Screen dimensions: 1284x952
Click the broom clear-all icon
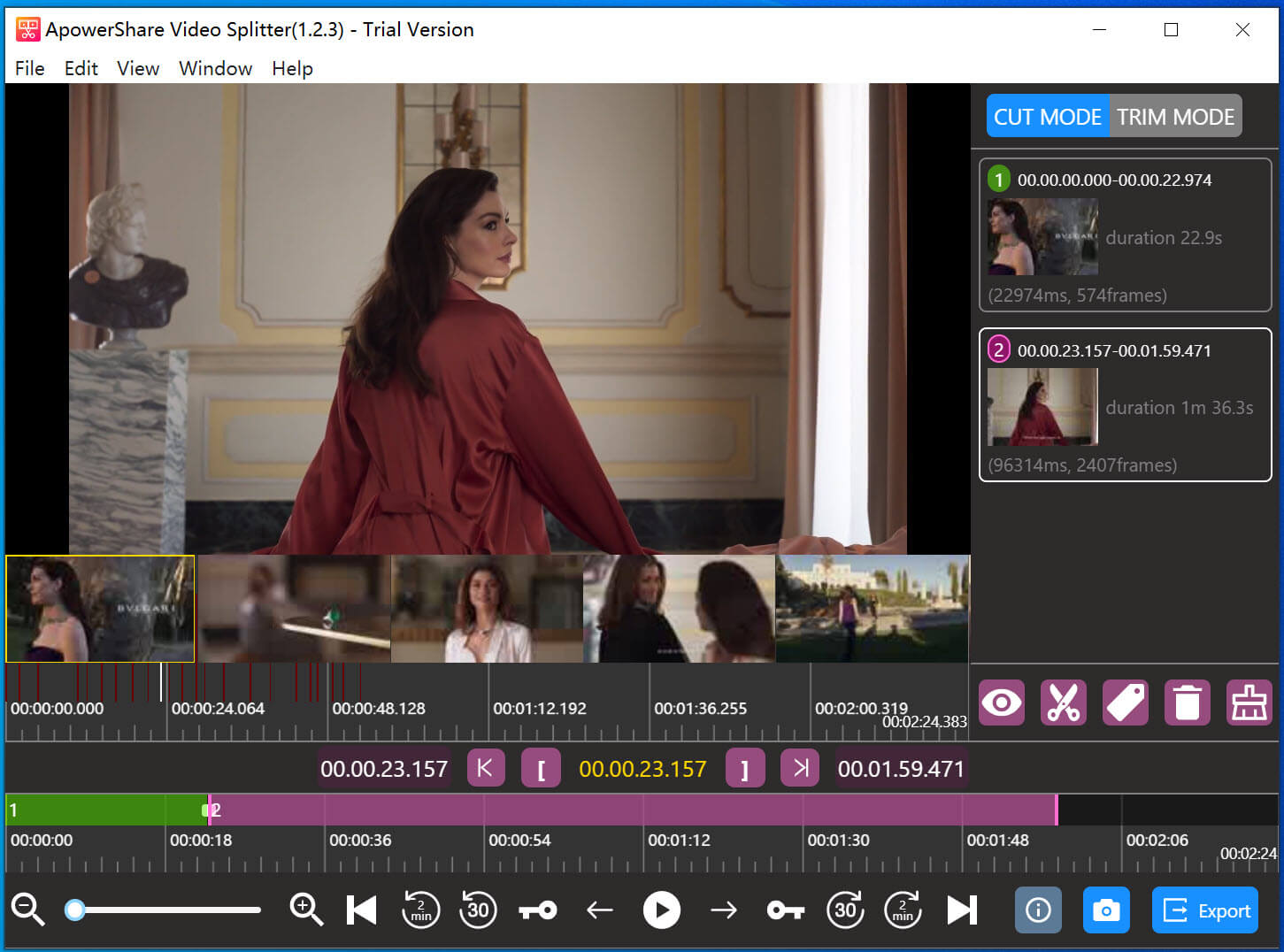pos(1249,703)
